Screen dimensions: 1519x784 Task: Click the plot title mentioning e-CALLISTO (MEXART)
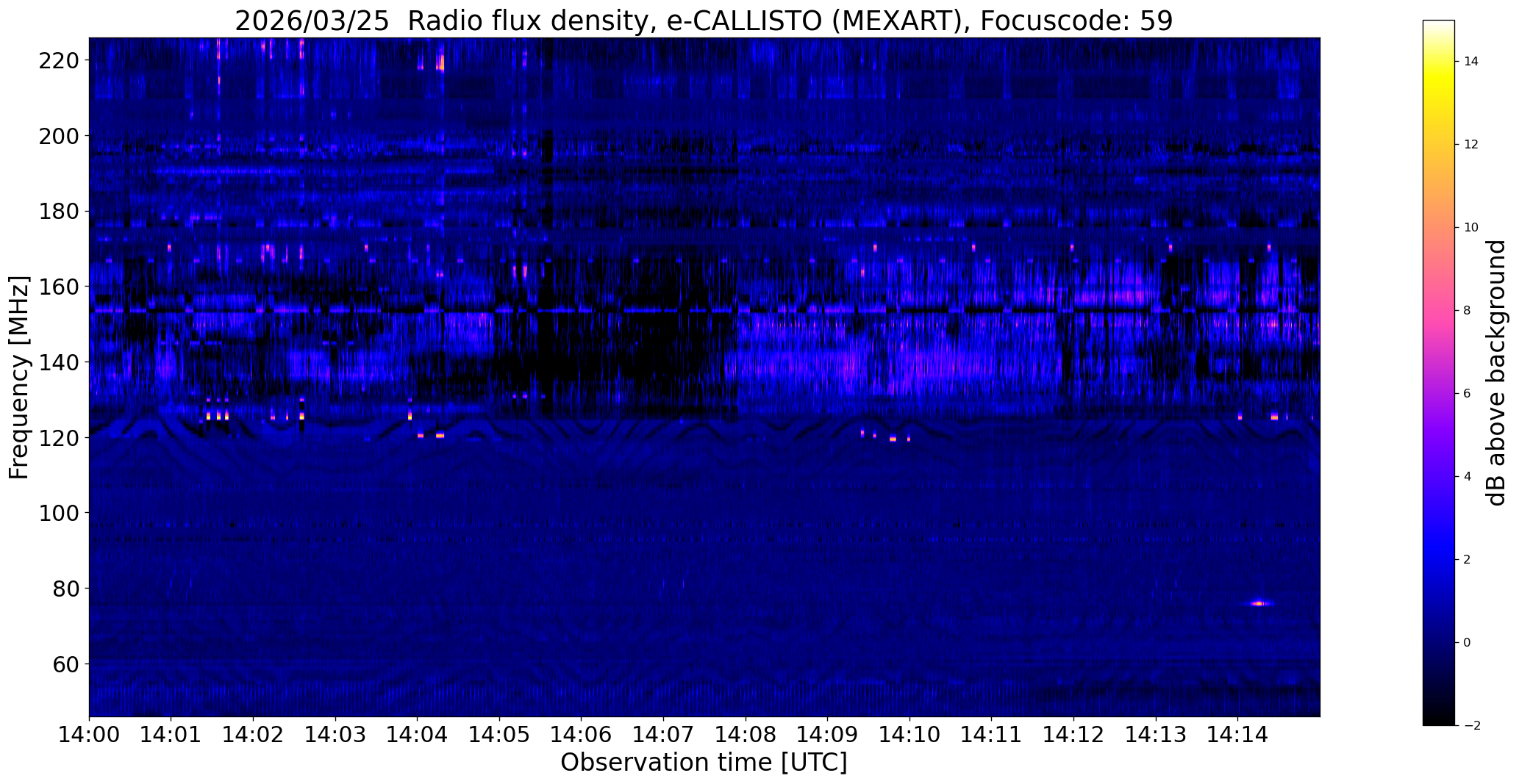click(x=704, y=21)
